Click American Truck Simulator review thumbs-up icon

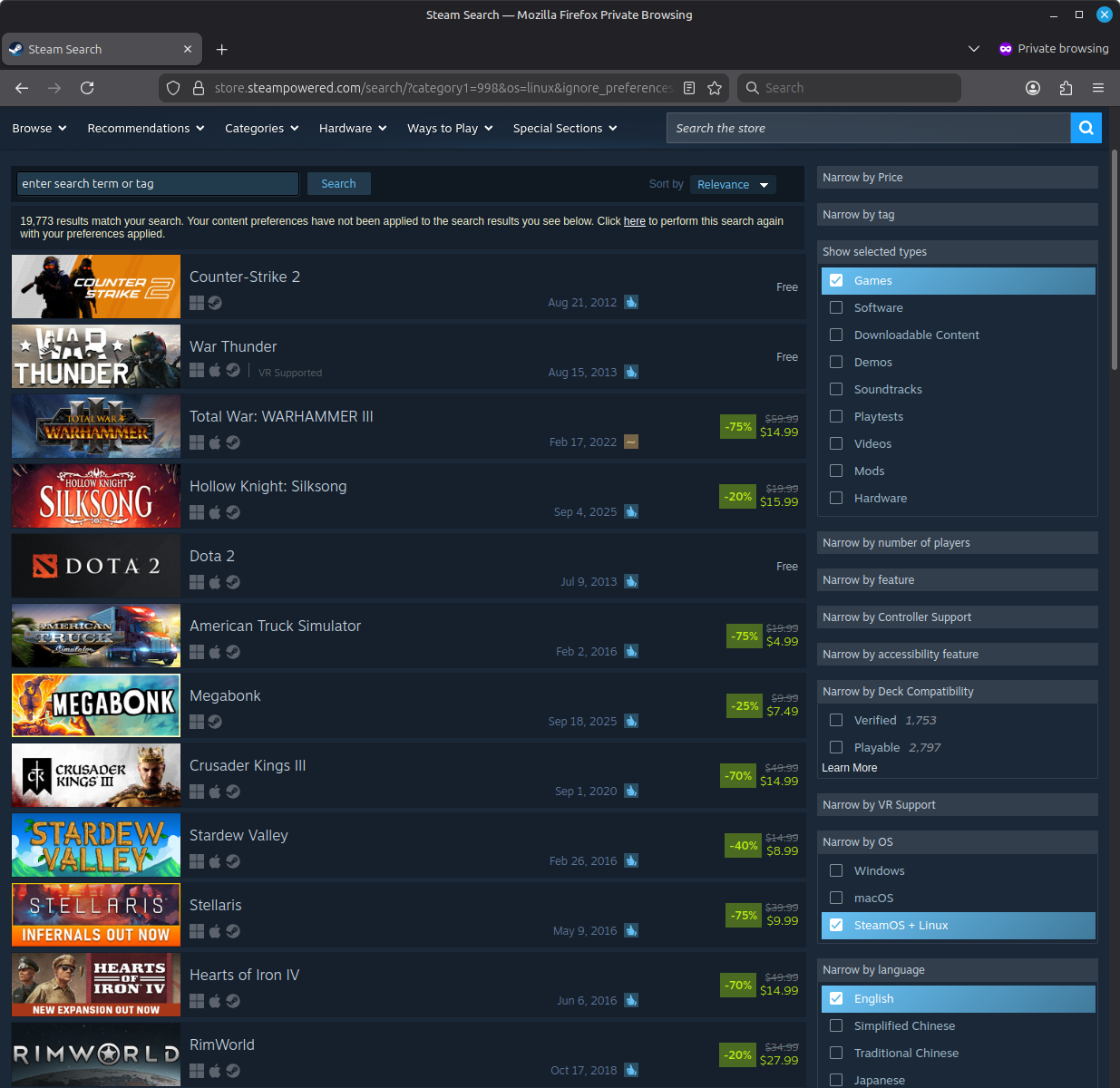tap(631, 651)
